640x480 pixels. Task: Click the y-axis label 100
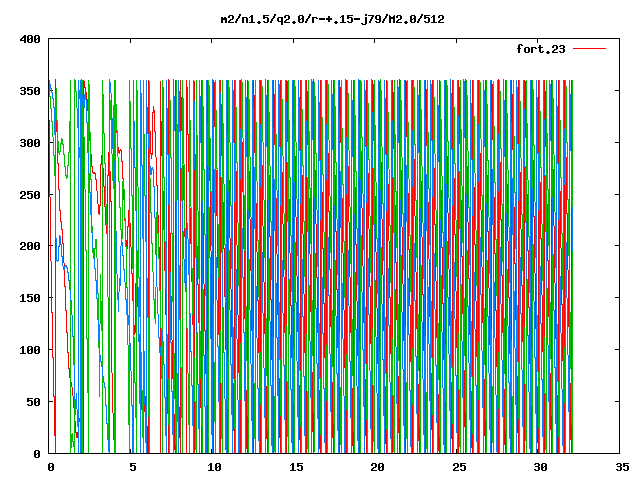[30, 350]
